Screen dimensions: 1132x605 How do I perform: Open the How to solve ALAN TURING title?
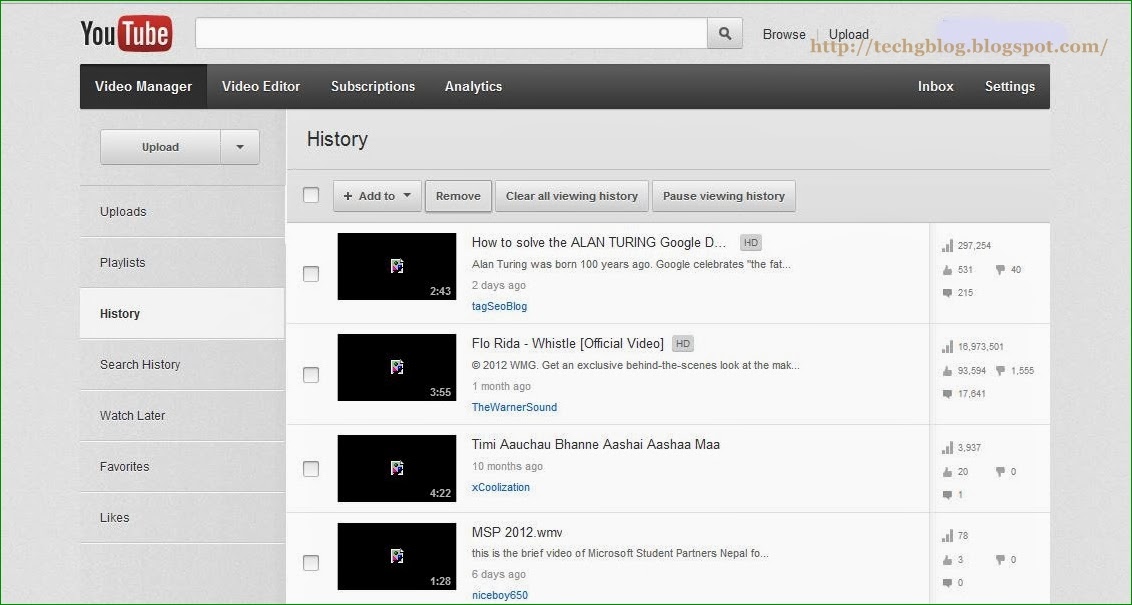point(599,243)
